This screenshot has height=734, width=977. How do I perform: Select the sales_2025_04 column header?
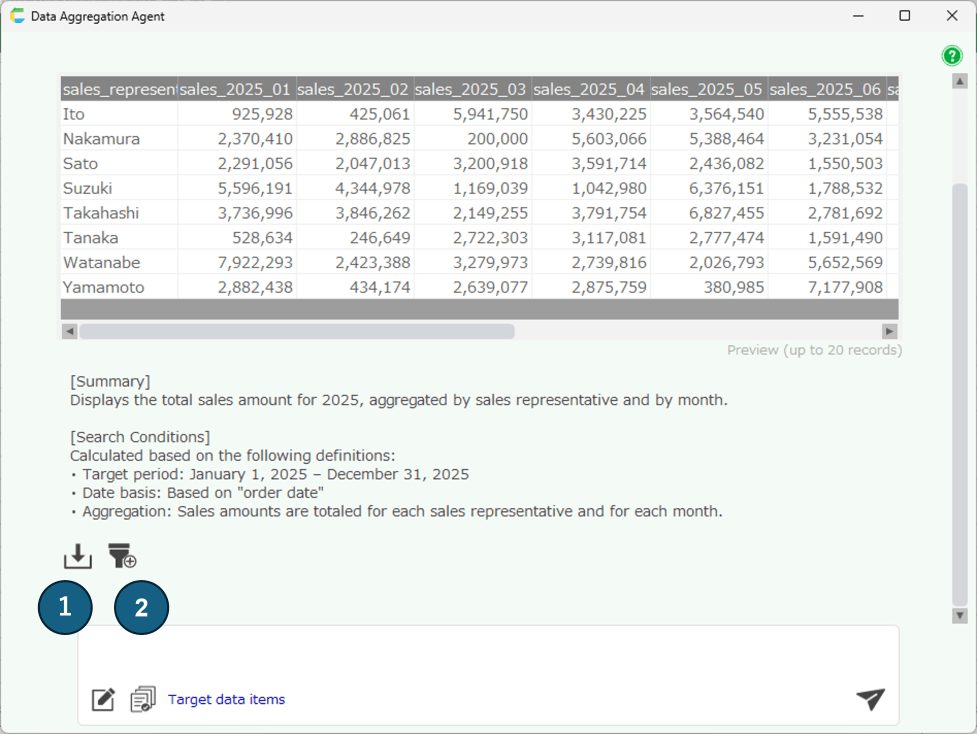(590, 89)
